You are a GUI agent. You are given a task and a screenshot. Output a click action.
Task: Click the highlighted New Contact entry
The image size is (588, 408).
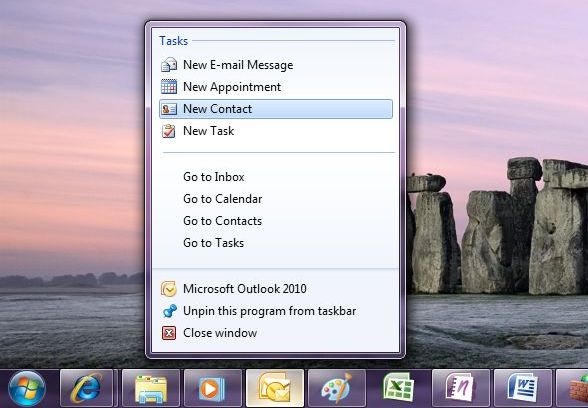(x=276, y=109)
